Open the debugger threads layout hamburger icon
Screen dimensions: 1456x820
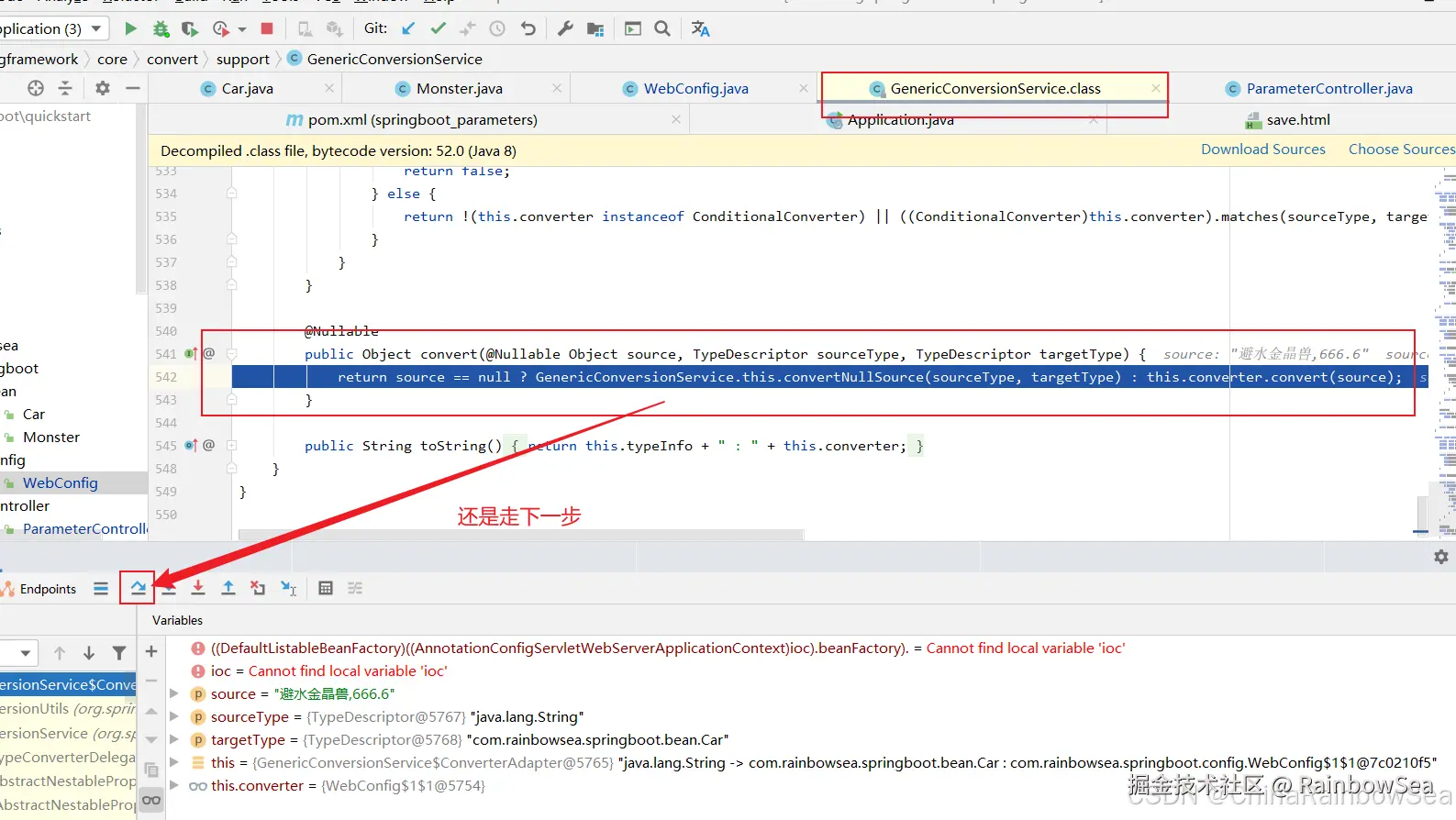click(x=101, y=589)
